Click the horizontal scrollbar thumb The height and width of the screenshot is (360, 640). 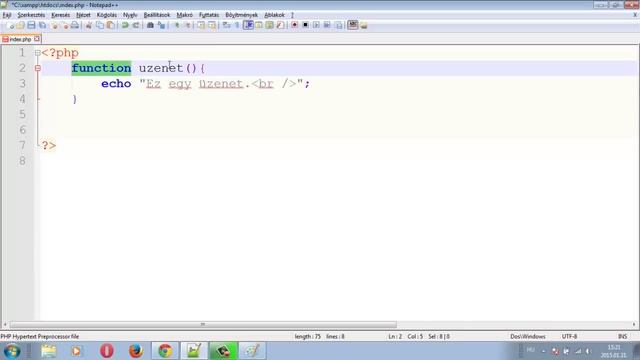click(x=203, y=324)
